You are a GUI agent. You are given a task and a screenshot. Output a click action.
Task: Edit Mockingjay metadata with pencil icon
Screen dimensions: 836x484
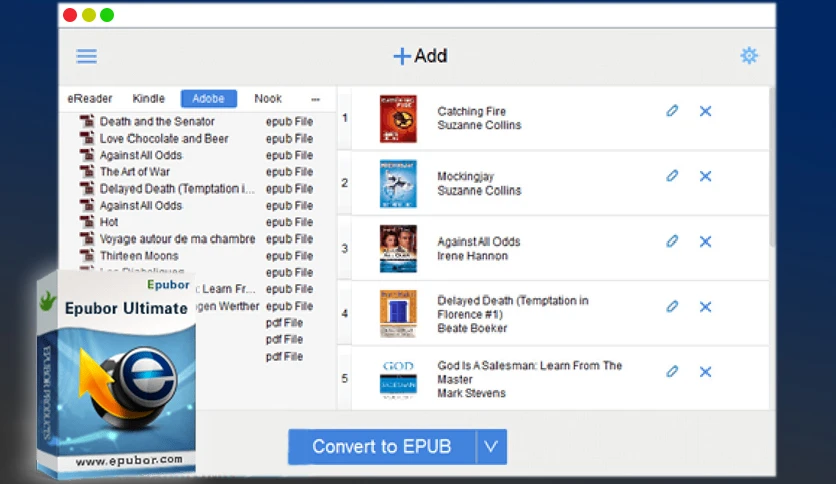[x=672, y=176]
